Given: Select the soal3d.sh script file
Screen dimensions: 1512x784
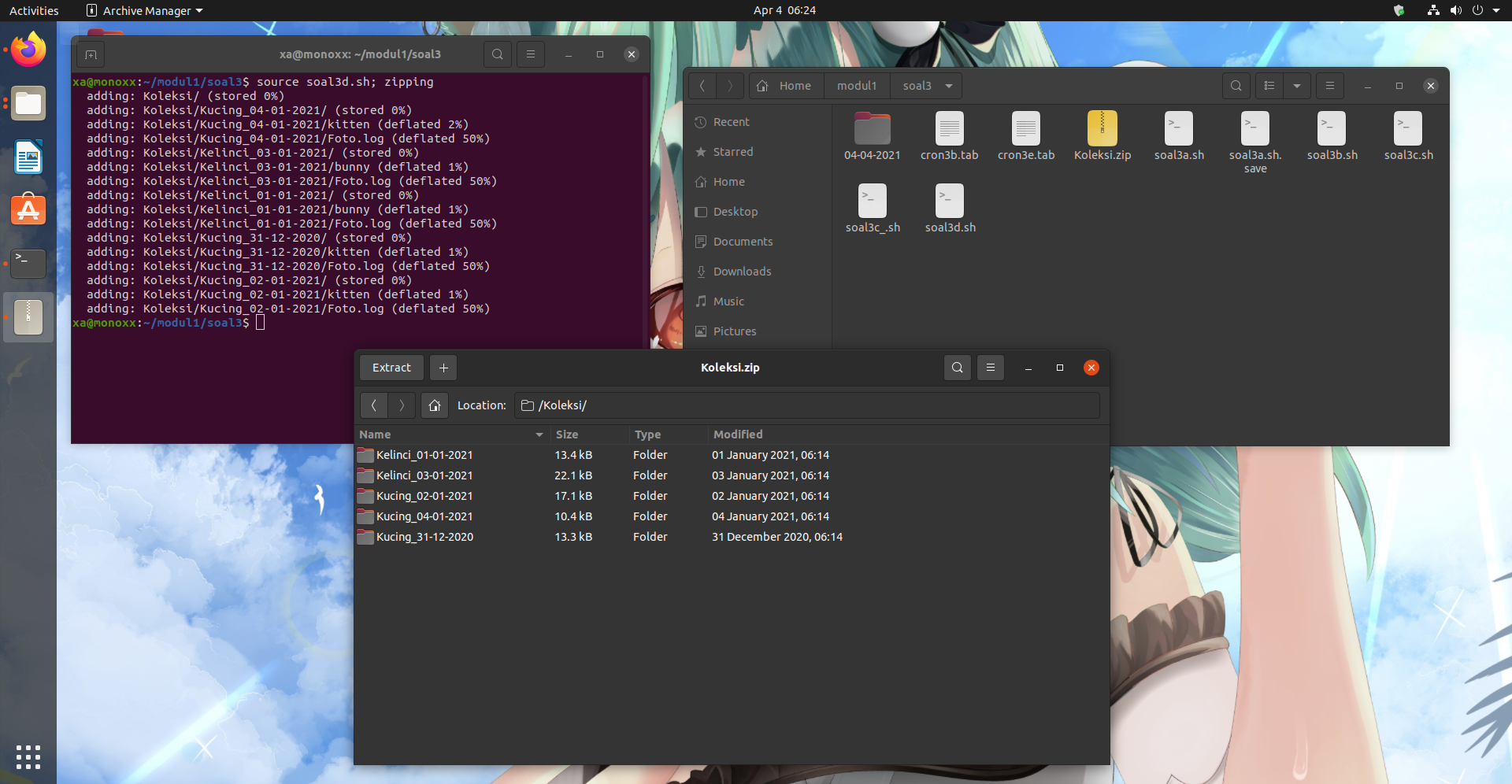Looking at the screenshot, I should [950, 209].
